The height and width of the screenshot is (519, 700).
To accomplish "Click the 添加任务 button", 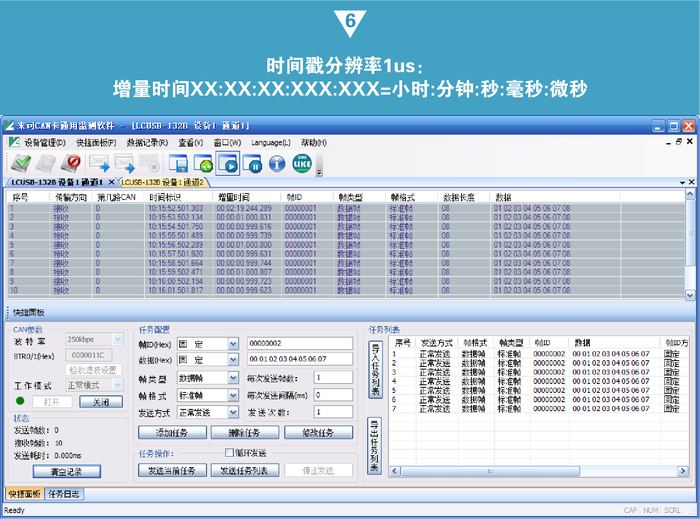I will point(172,432).
